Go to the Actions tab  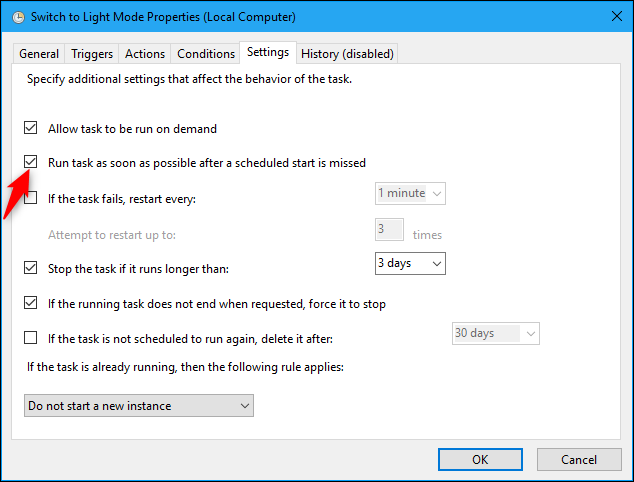(145, 54)
